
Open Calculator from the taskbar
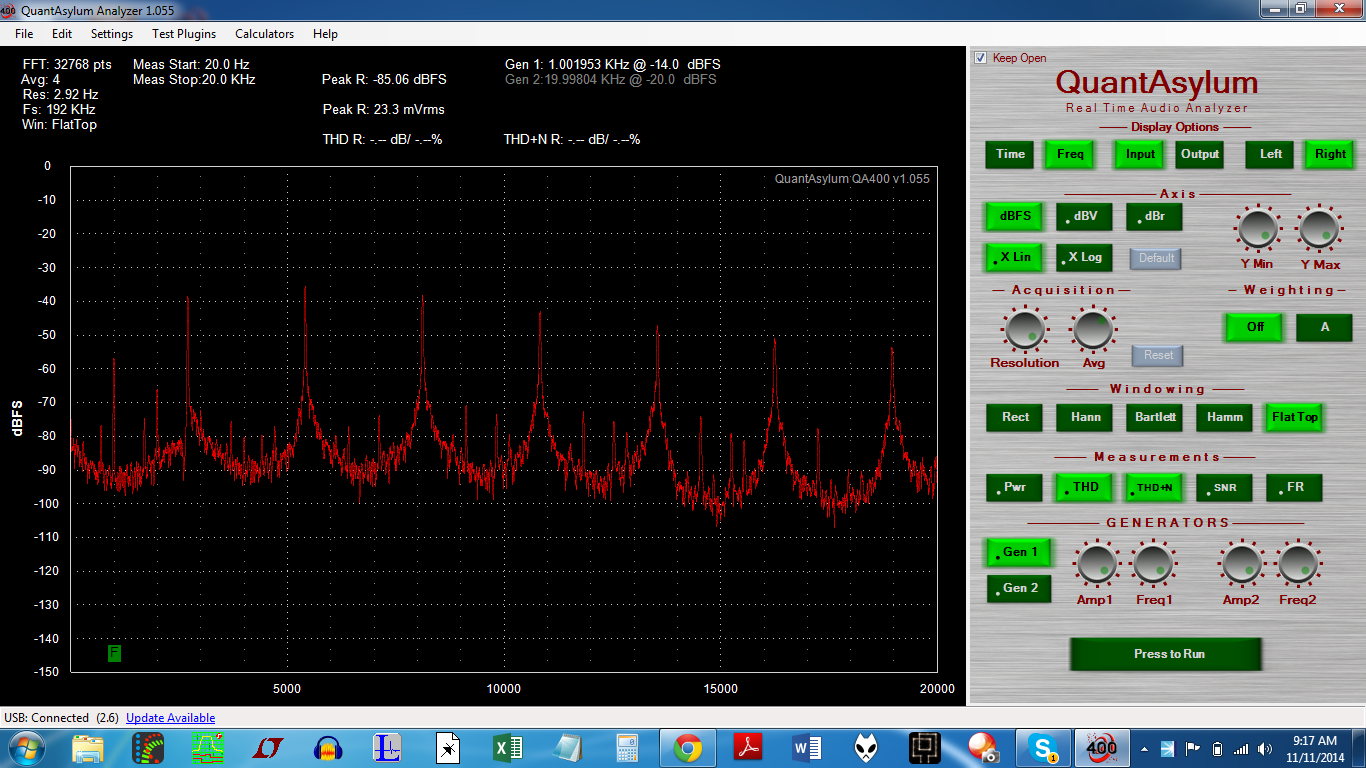(x=628, y=748)
